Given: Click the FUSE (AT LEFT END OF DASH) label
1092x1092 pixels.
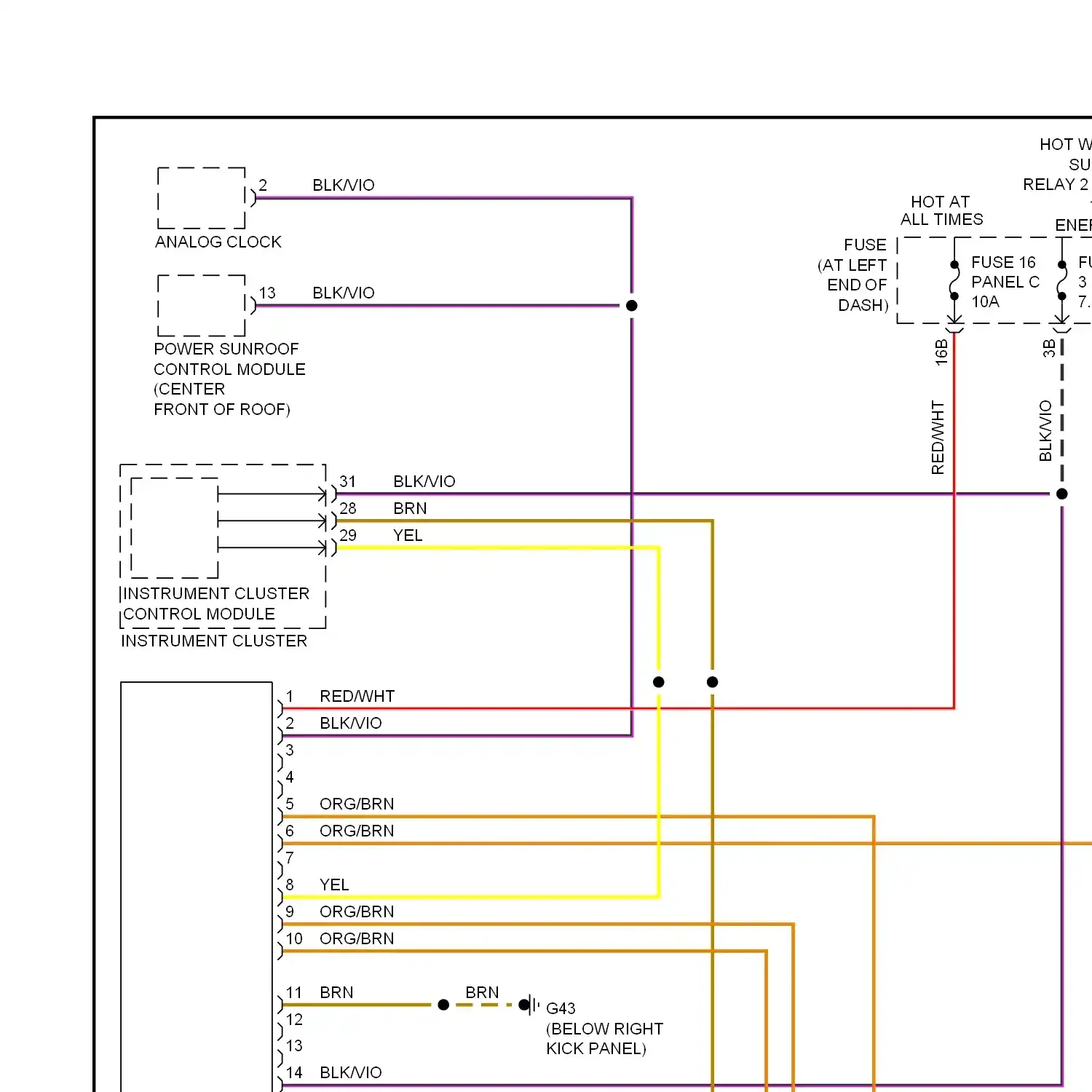Looking at the screenshot, I should (x=852, y=275).
